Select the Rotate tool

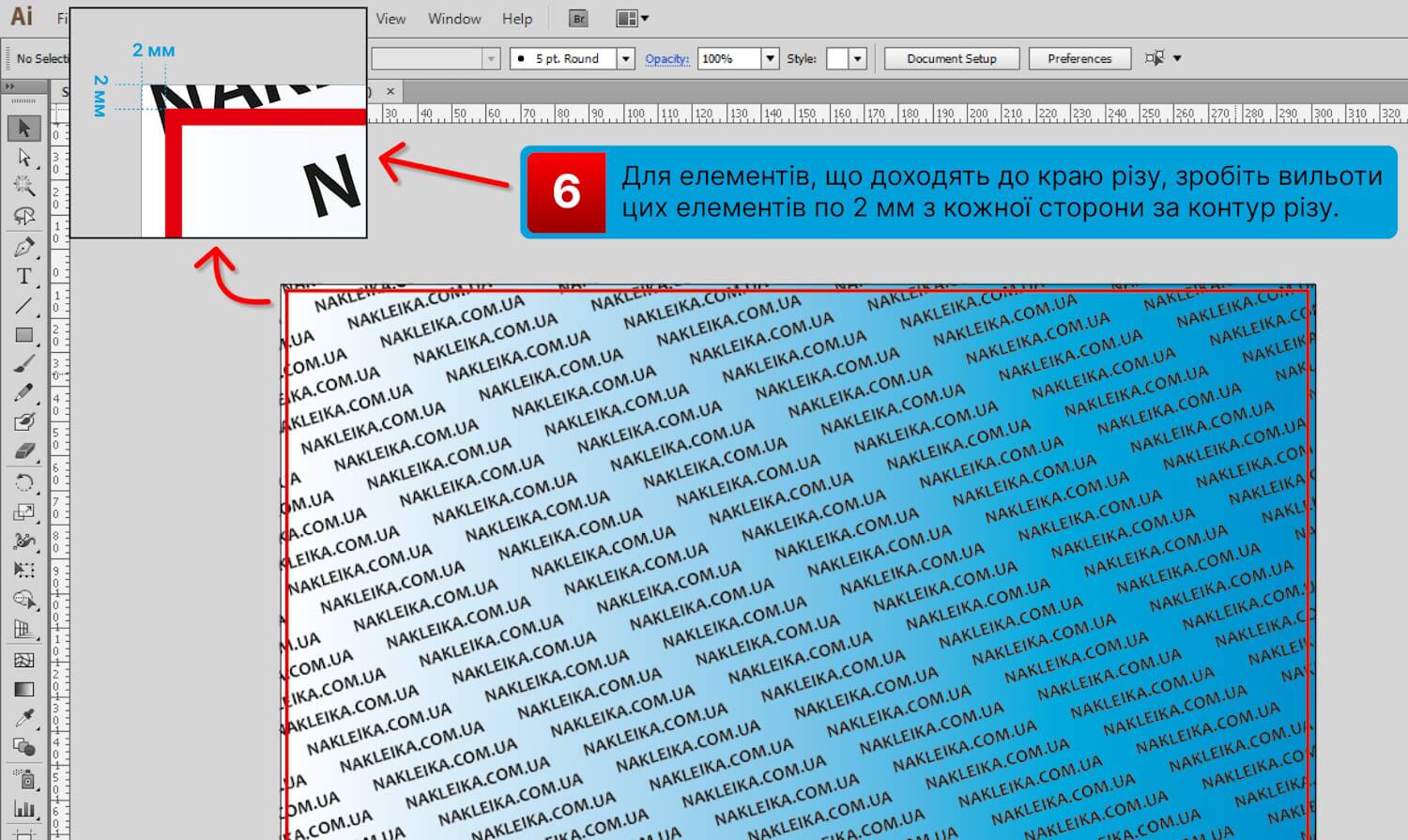point(24,482)
